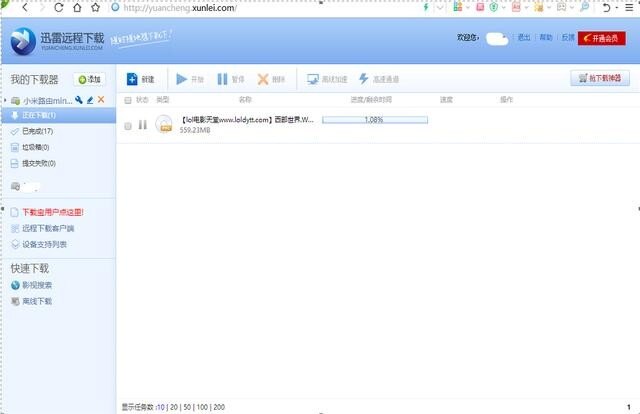Check the download task row checkbox
This screenshot has width=640, height=414.
(128, 126)
